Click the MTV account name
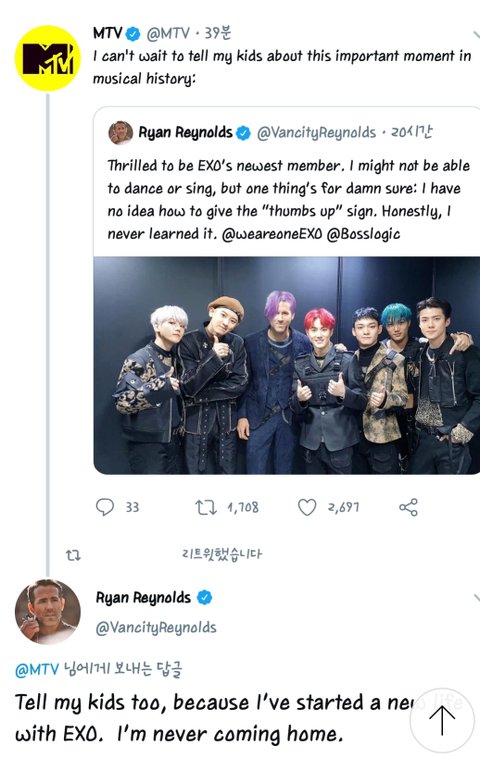480x758 pixels. tap(107, 33)
